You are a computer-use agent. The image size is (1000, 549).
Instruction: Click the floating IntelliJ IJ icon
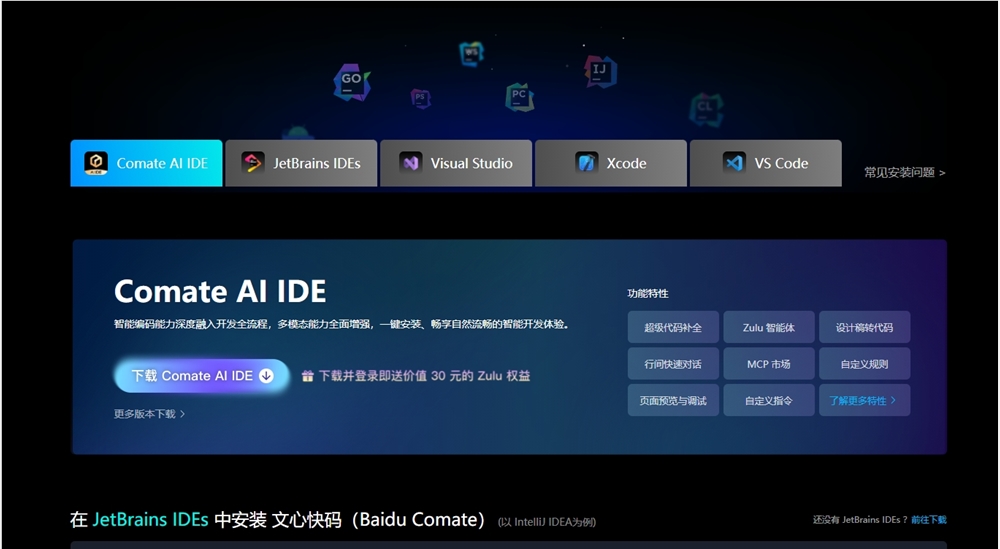pos(600,71)
